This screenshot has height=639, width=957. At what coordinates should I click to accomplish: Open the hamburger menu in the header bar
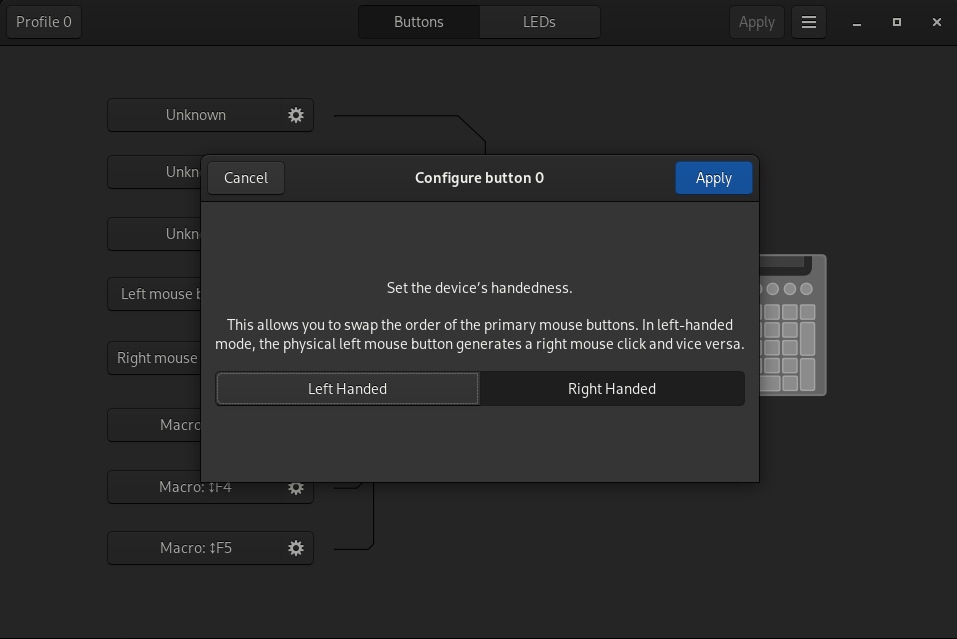click(x=808, y=21)
